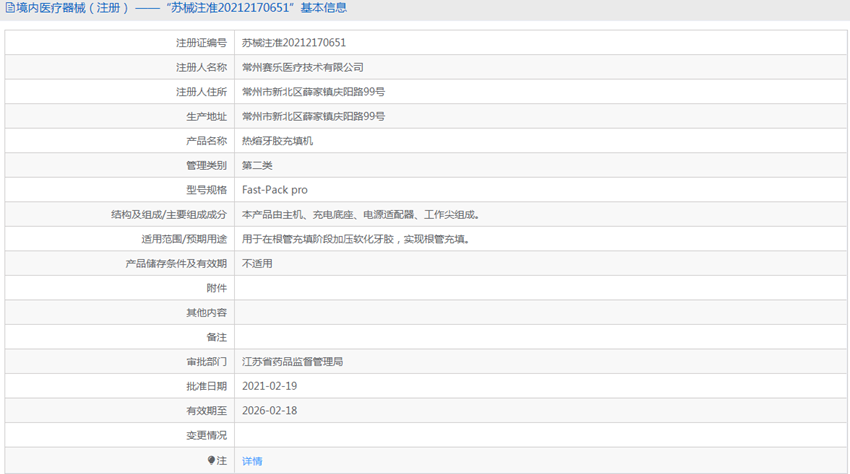Select the registration number 苏械注准20212170651
850x474 pixels.
pos(294,43)
